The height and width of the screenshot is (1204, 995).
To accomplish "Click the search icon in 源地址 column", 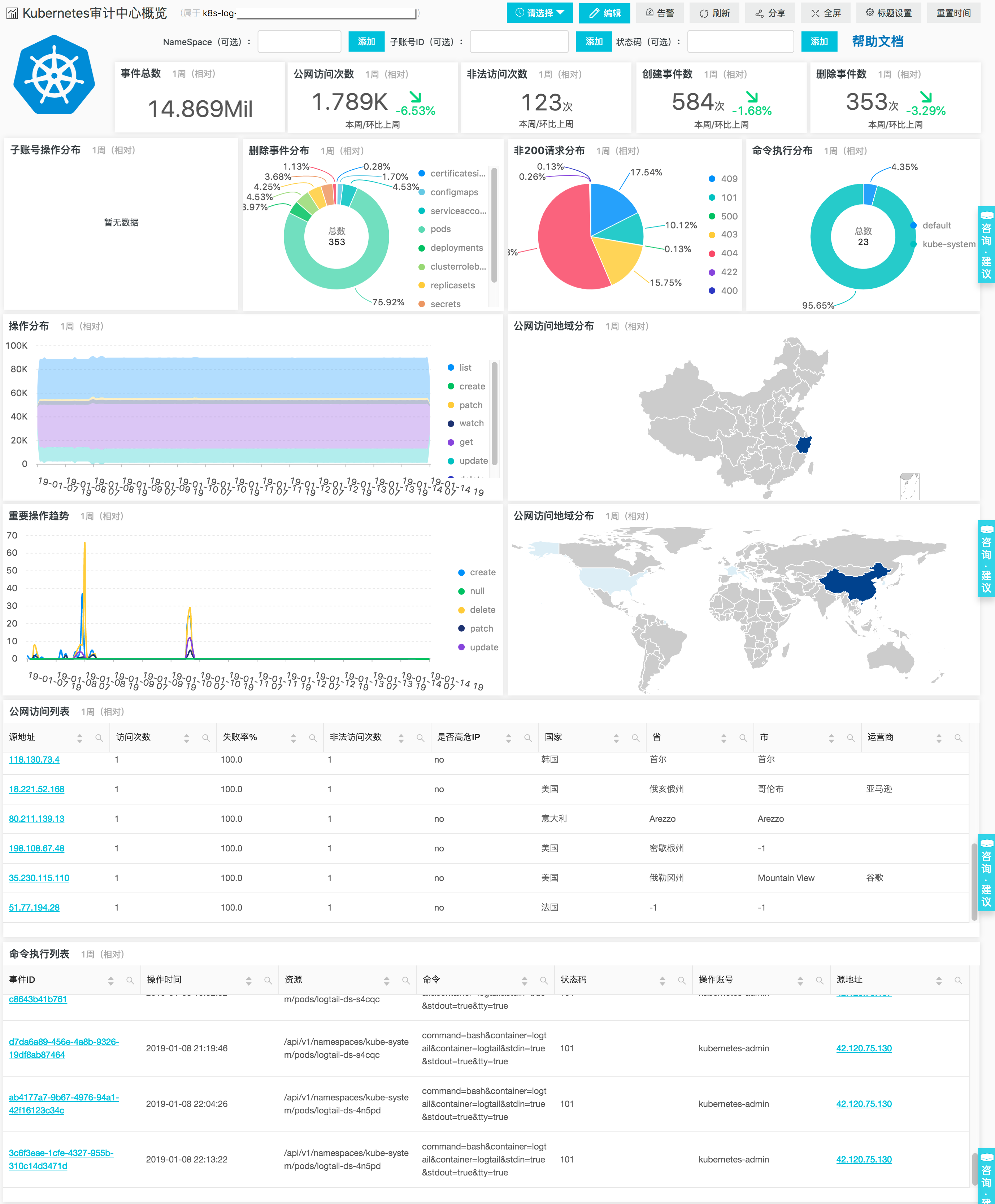I will pyautogui.click(x=99, y=738).
